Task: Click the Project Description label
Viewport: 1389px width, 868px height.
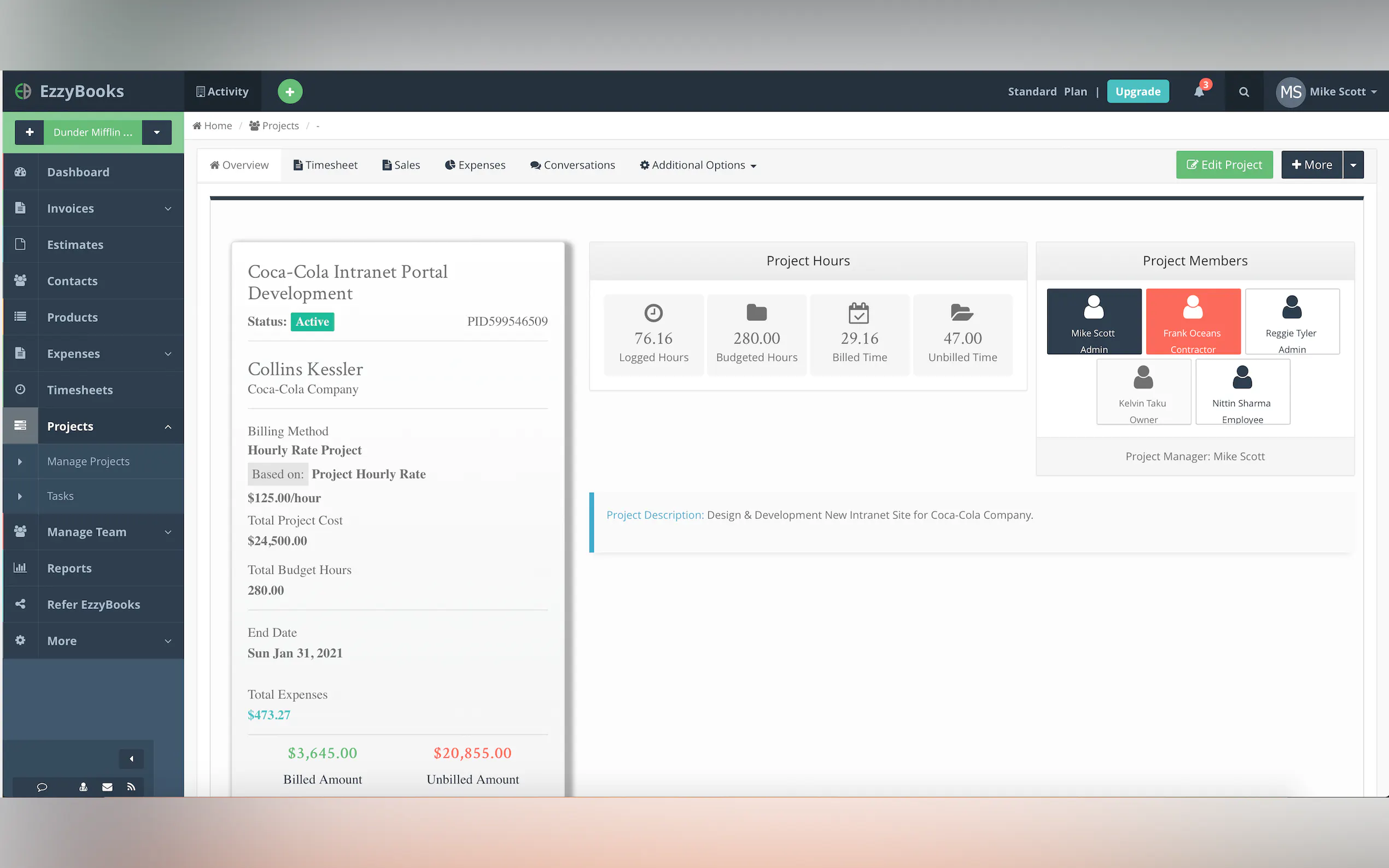Action: tap(655, 515)
